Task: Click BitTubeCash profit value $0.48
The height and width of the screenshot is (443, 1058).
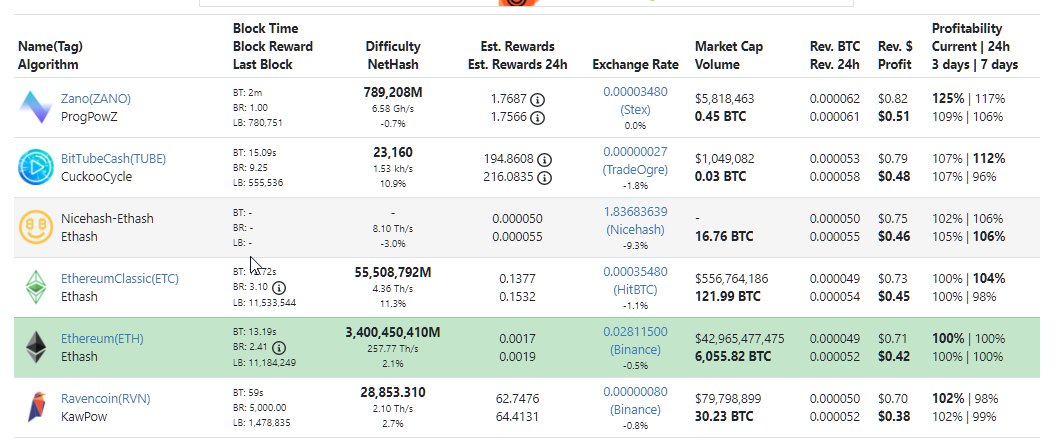Action: point(893,176)
